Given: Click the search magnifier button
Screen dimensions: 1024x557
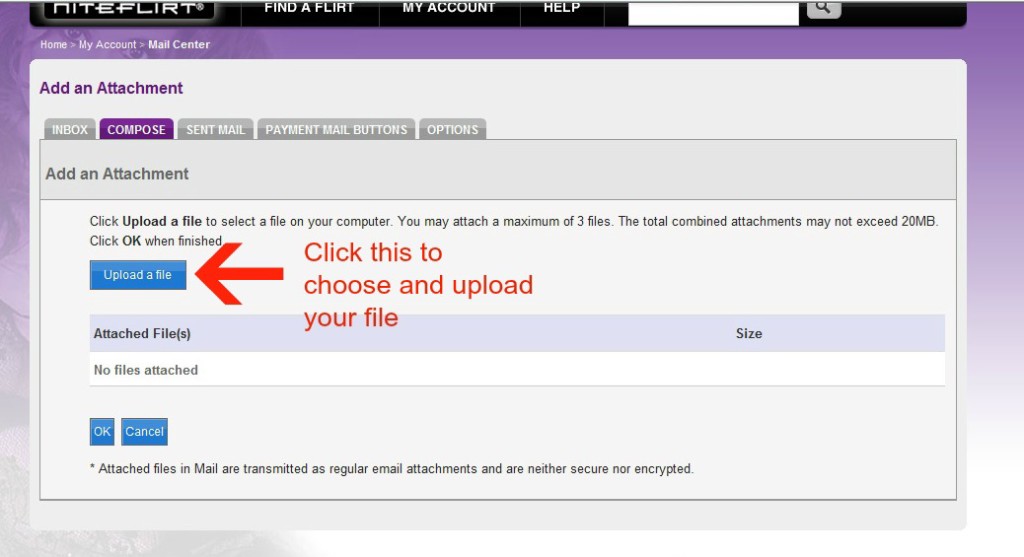Looking at the screenshot, I should coord(824,8).
